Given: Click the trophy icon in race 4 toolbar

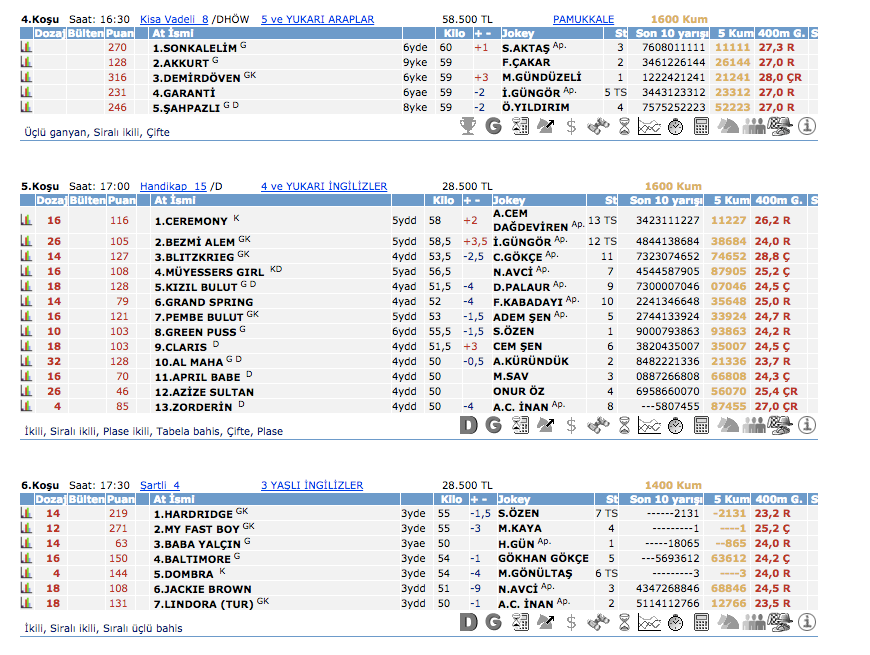Looking at the screenshot, I should pyautogui.click(x=467, y=126).
